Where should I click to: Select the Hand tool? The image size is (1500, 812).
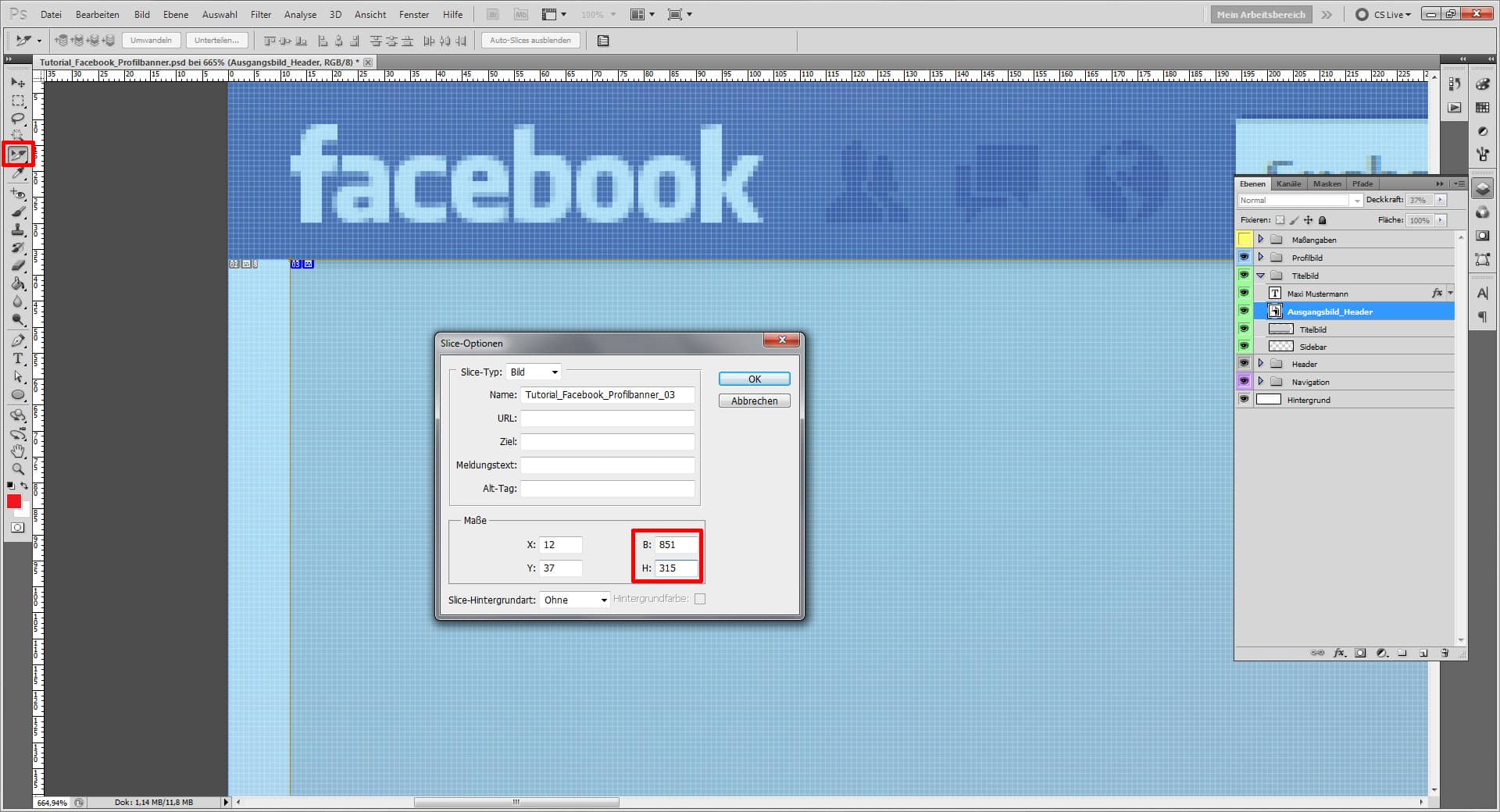click(18, 451)
